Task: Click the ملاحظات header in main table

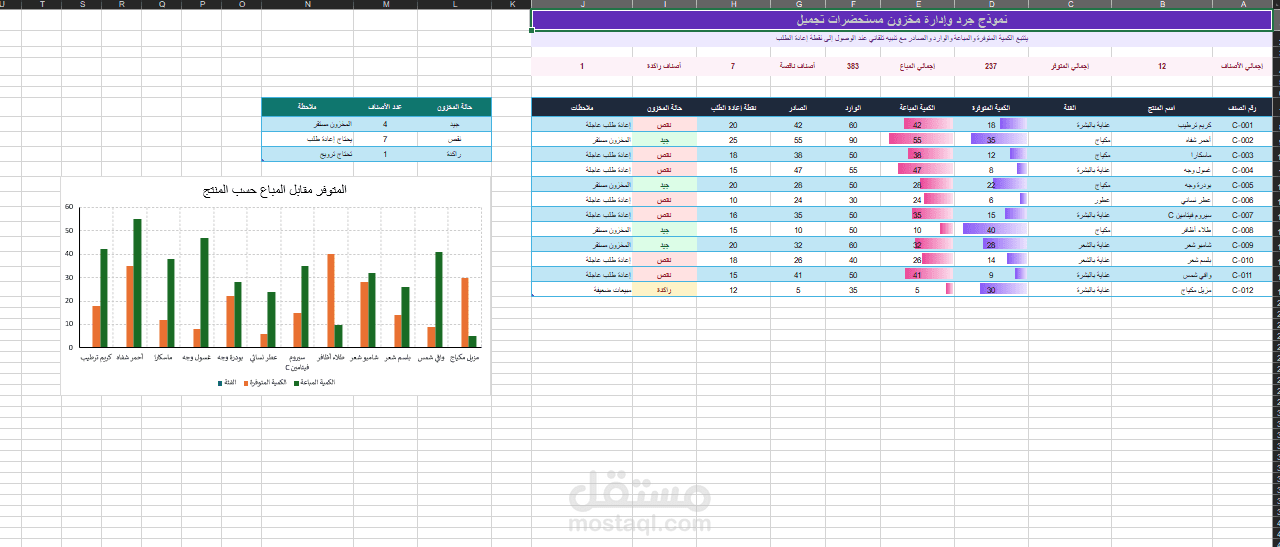Action: tap(582, 107)
